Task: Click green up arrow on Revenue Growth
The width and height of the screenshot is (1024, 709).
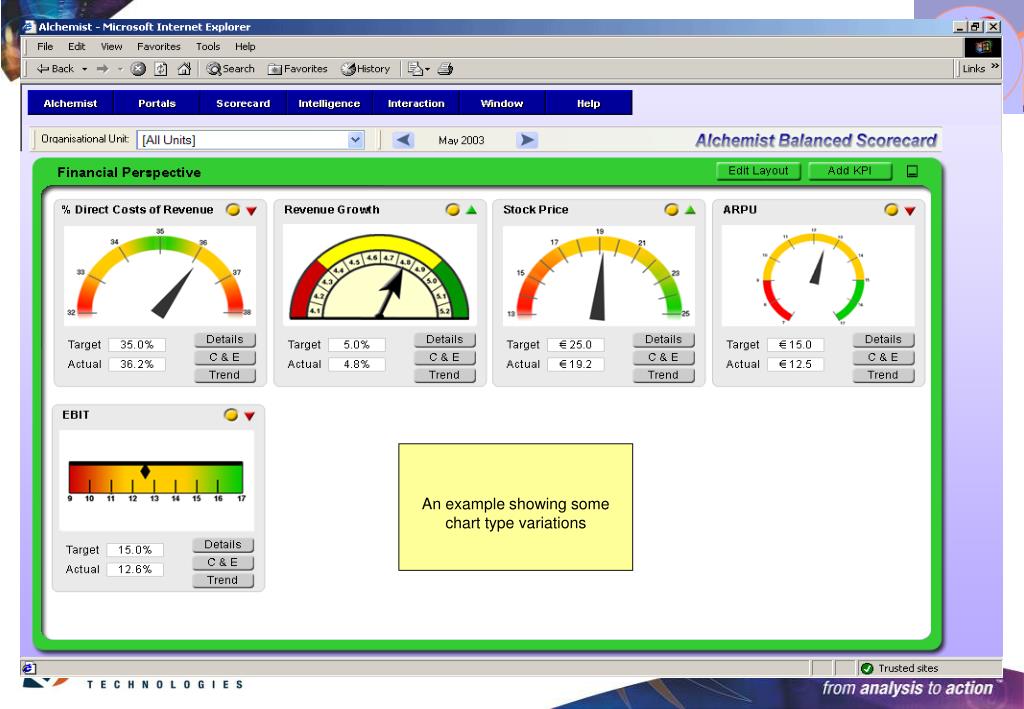Action: [472, 210]
